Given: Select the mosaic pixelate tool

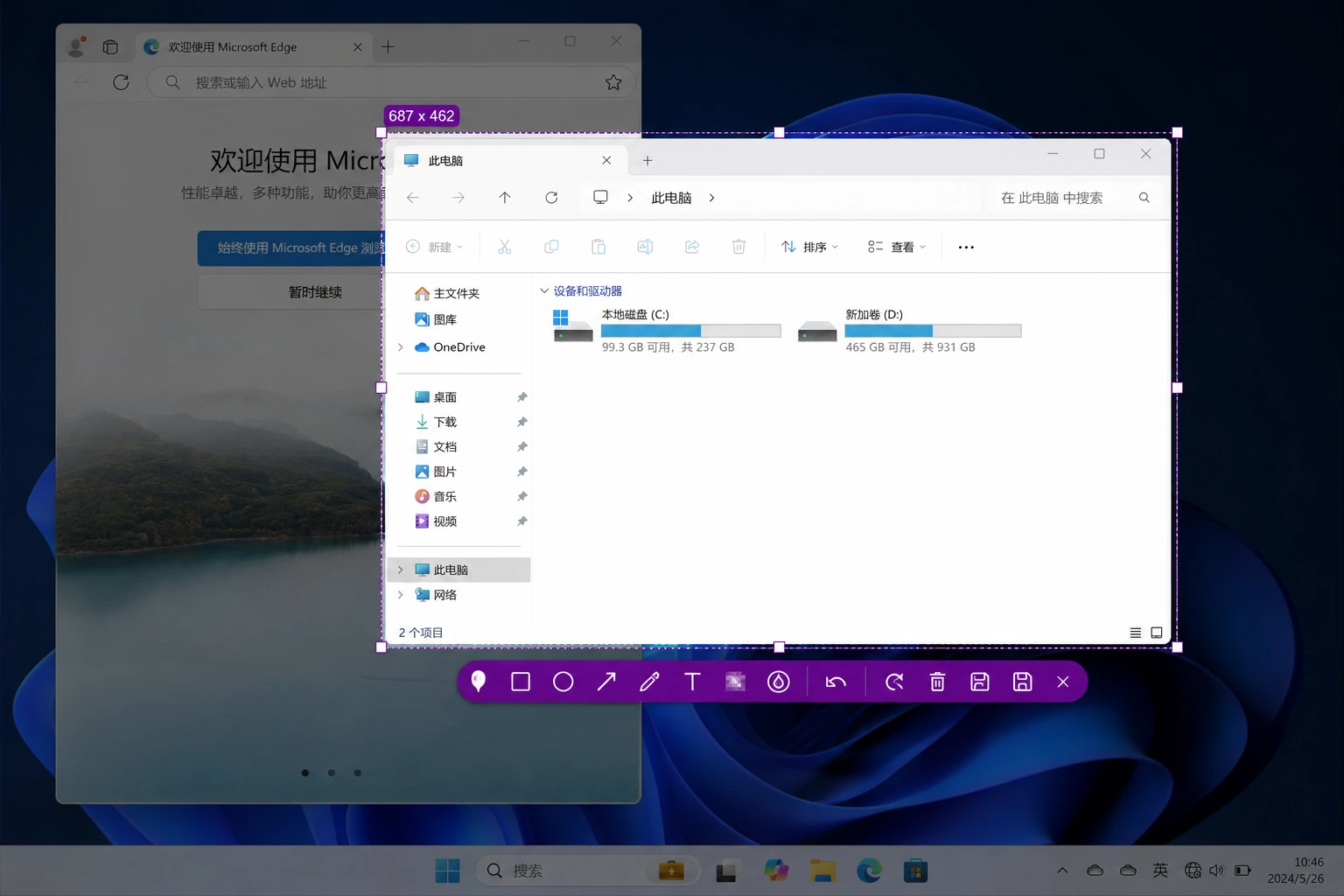Looking at the screenshot, I should point(735,682).
